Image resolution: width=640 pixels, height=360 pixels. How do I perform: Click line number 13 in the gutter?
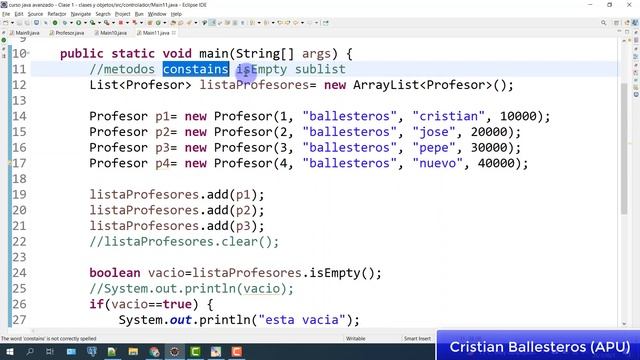tap(19, 100)
